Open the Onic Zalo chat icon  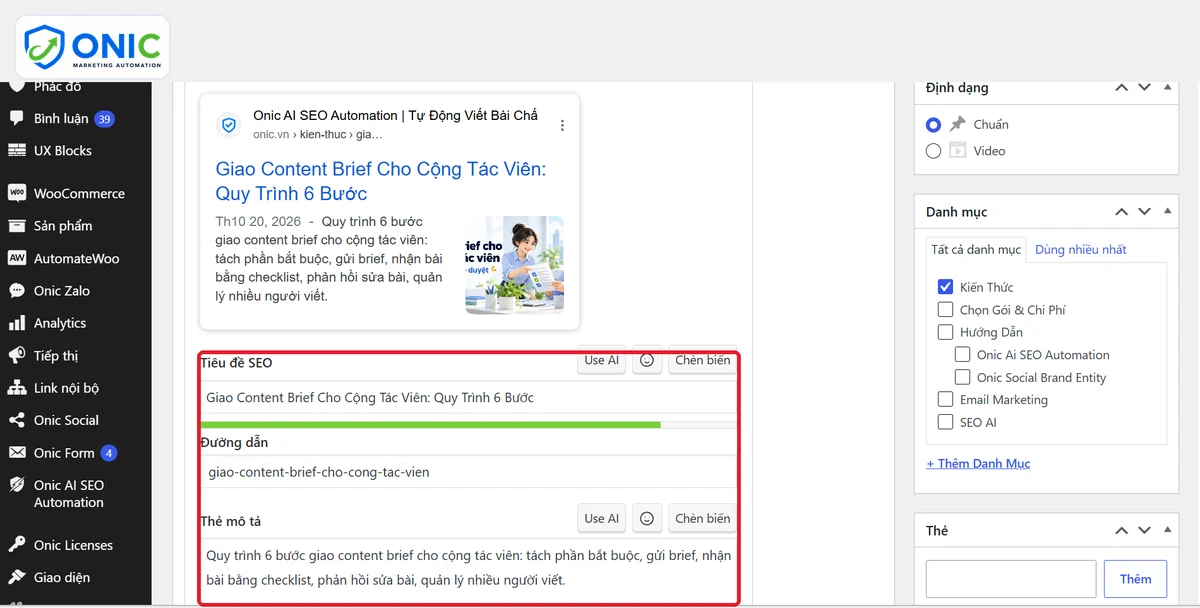[16, 291]
